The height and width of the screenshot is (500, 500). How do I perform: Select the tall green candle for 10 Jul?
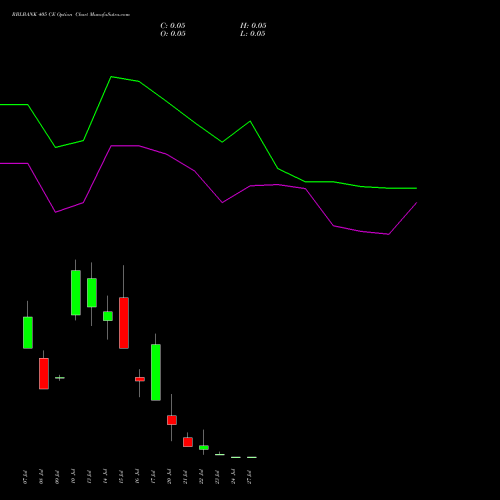point(76,293)
